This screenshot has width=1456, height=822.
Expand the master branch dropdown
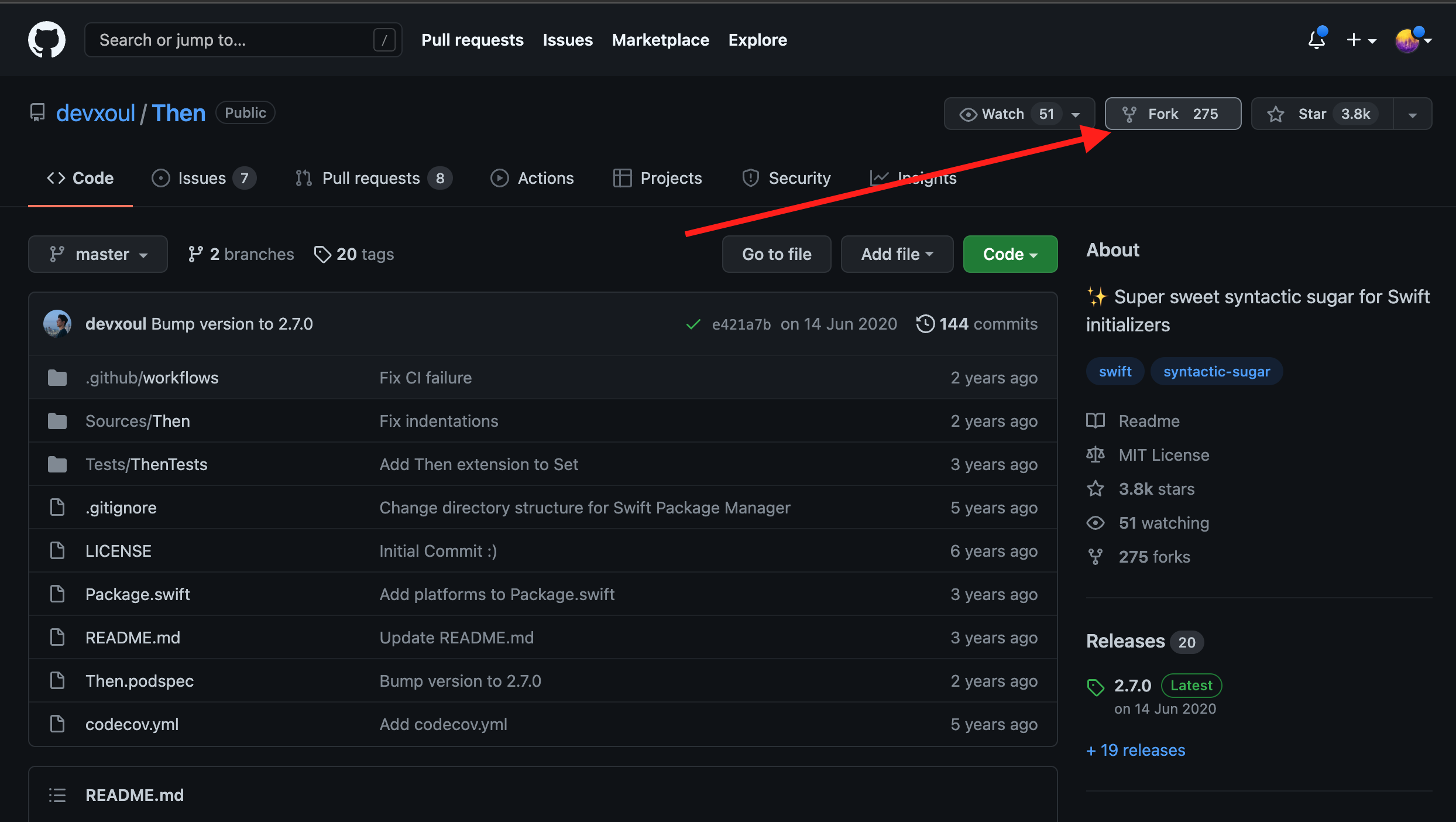(98, 254)
